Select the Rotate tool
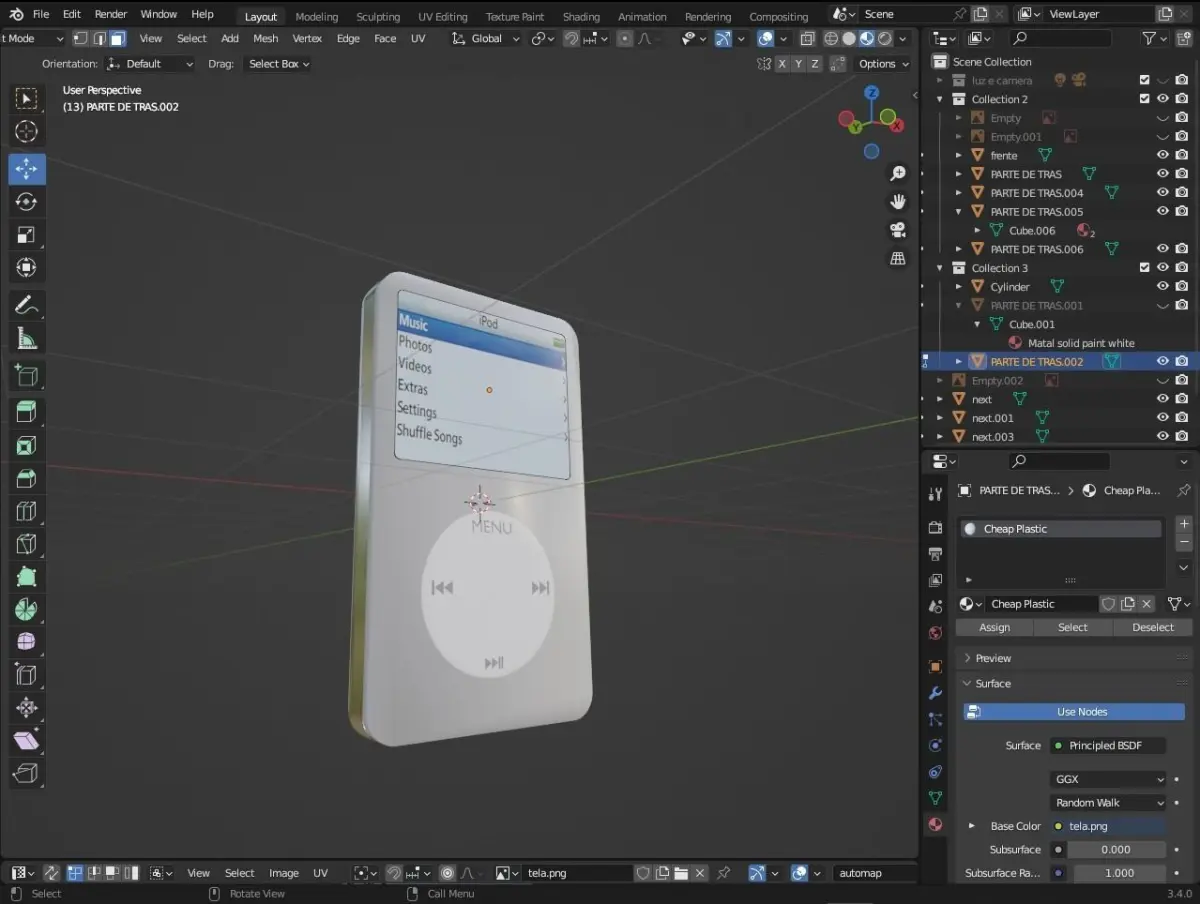Image resolution: width=1200 pixels, height=904 pixels. coord(27,202)
